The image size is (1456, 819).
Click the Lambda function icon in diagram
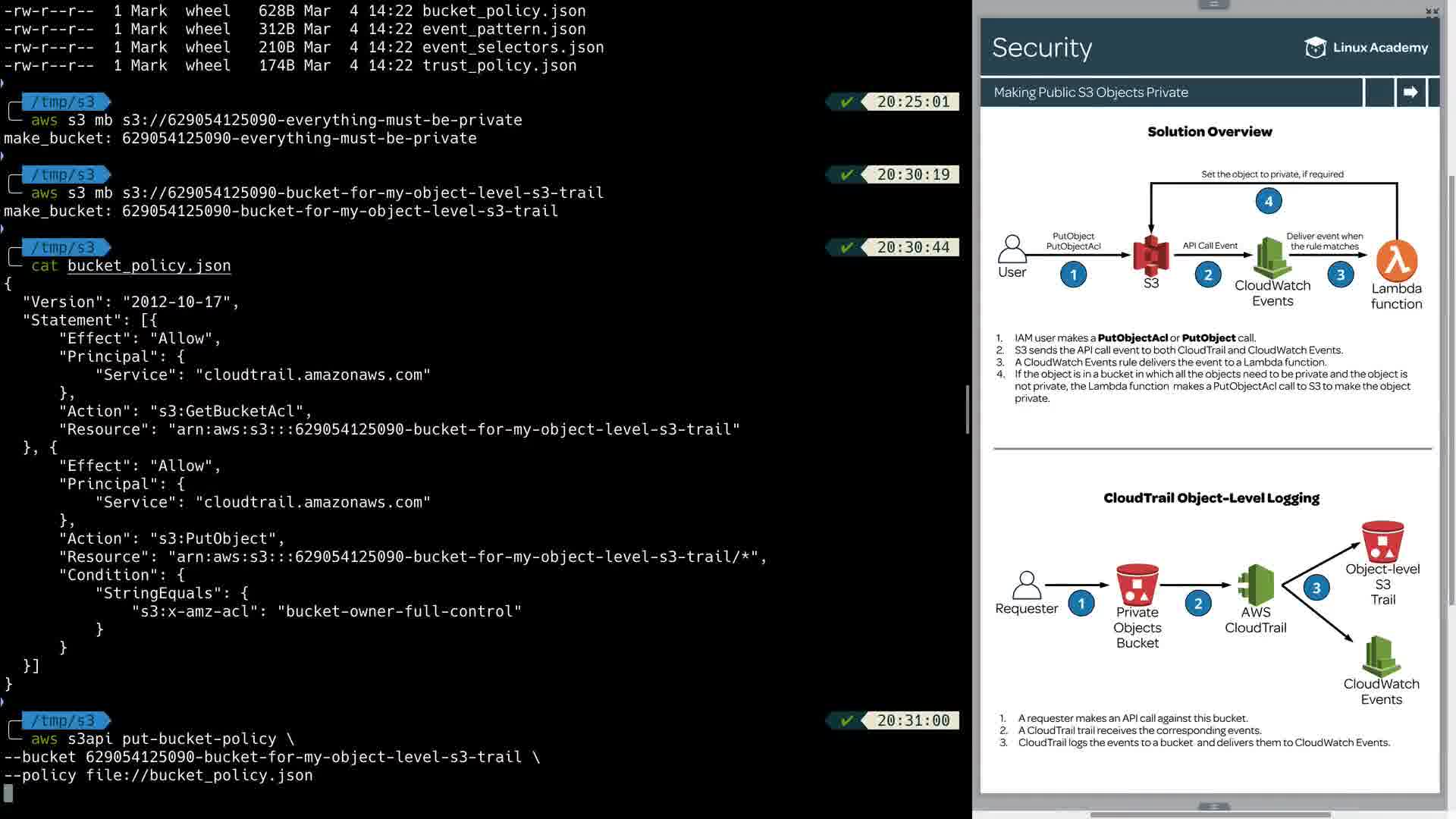pyautogui.click(x=1397, y=261)
